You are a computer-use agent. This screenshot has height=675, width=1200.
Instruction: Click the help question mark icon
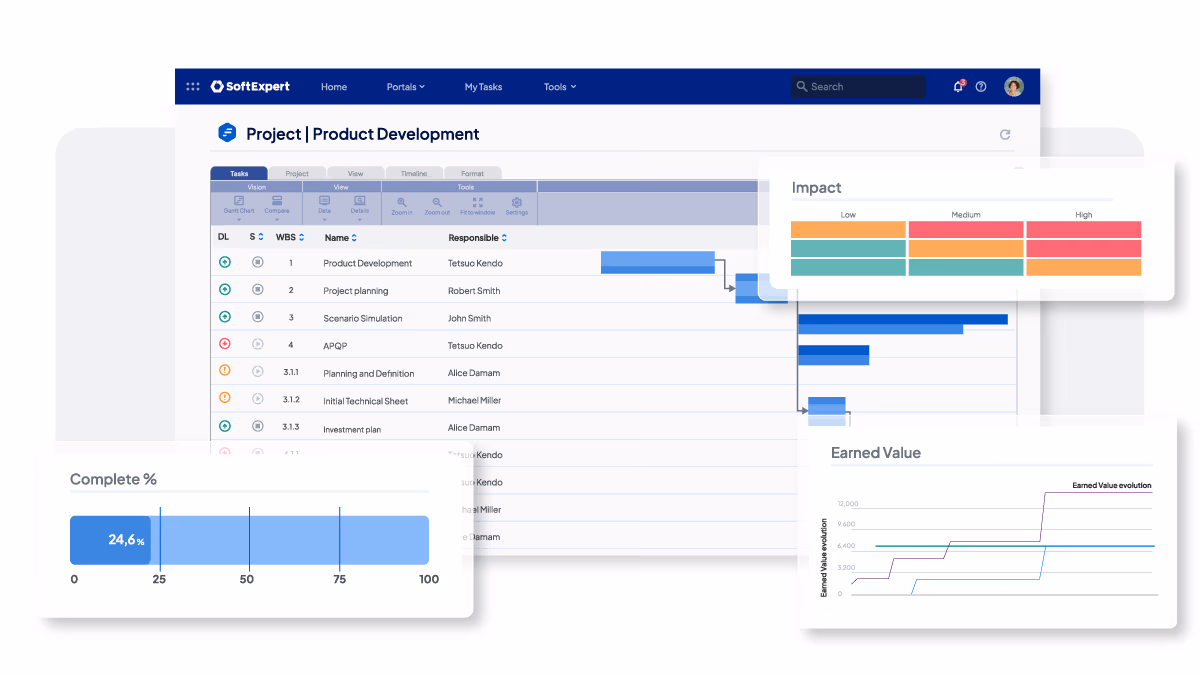coord(981,87)
